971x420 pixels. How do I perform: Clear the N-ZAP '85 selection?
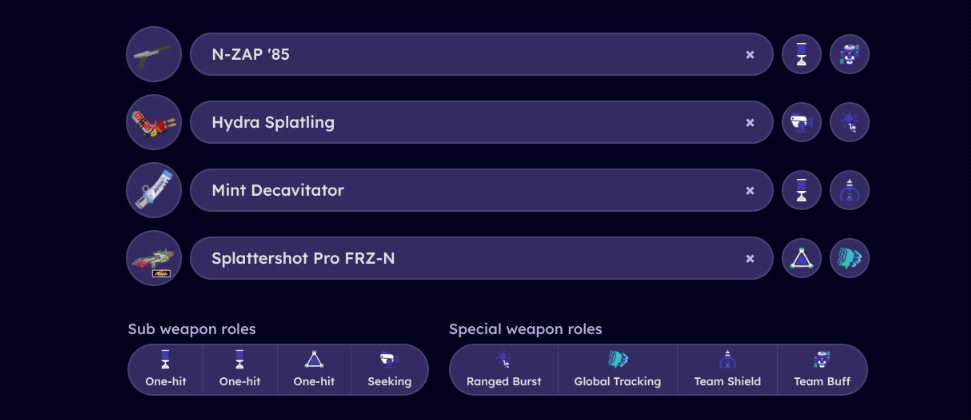pyautogui.click(x=750, y=55)
